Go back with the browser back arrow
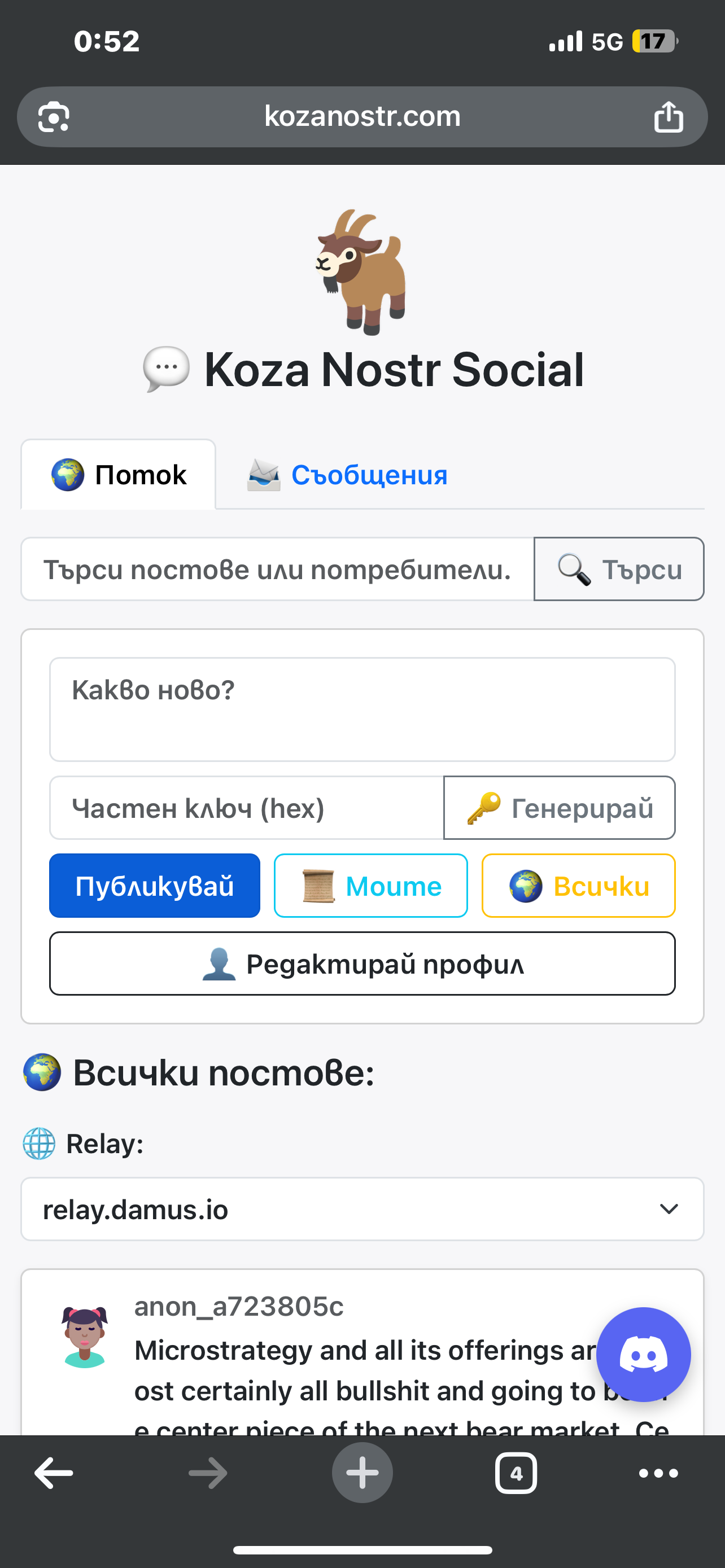Screen dimensions: 725x1568 [54, 1473]
